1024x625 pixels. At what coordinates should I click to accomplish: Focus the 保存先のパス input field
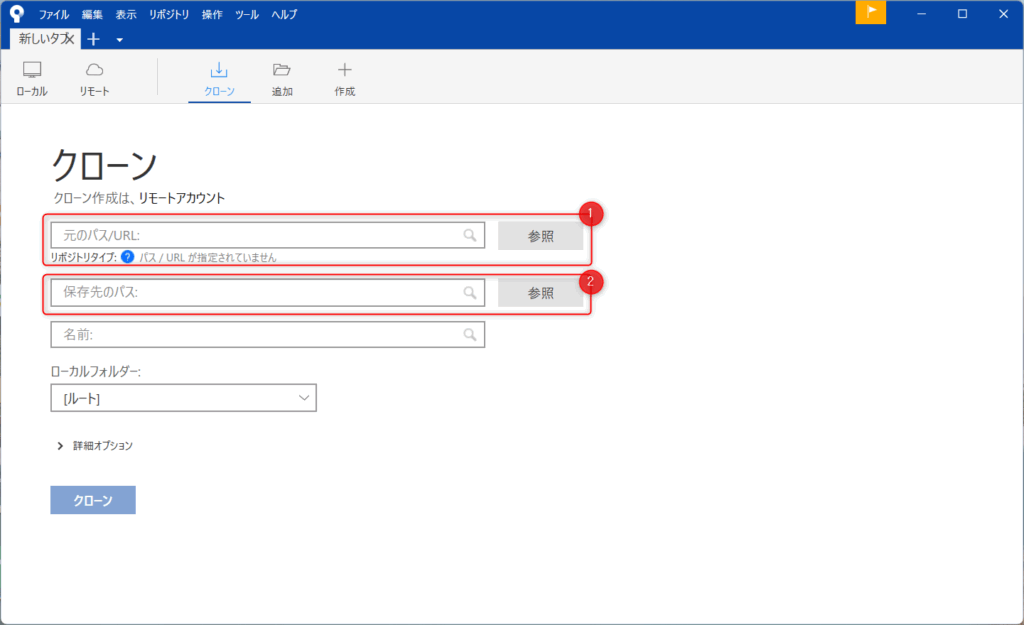260,293
